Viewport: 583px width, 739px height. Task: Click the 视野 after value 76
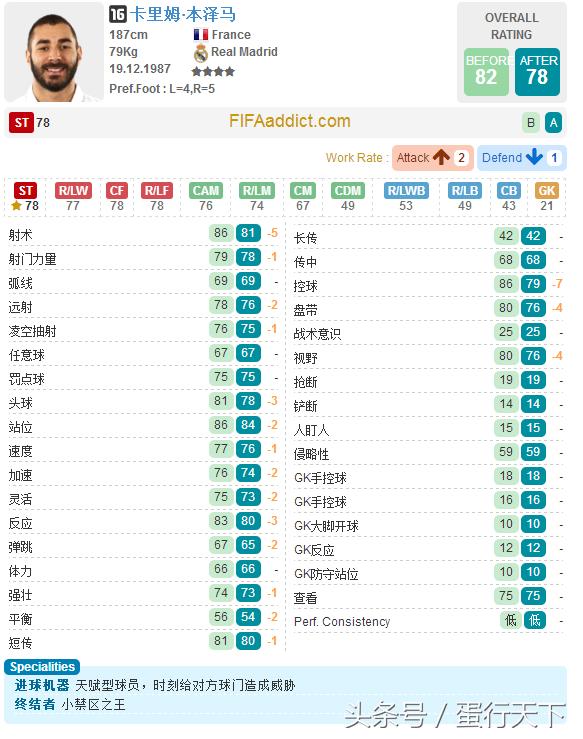[x=533, y=356]
